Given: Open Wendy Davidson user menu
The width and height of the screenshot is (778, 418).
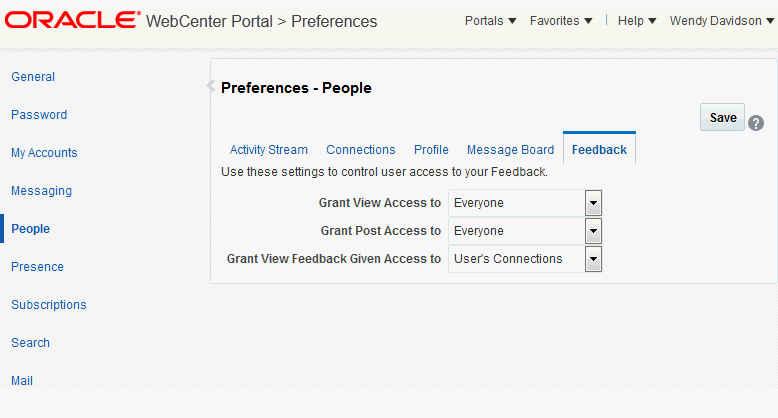Looking at the screenshot, I should click(x=722, y=21).
